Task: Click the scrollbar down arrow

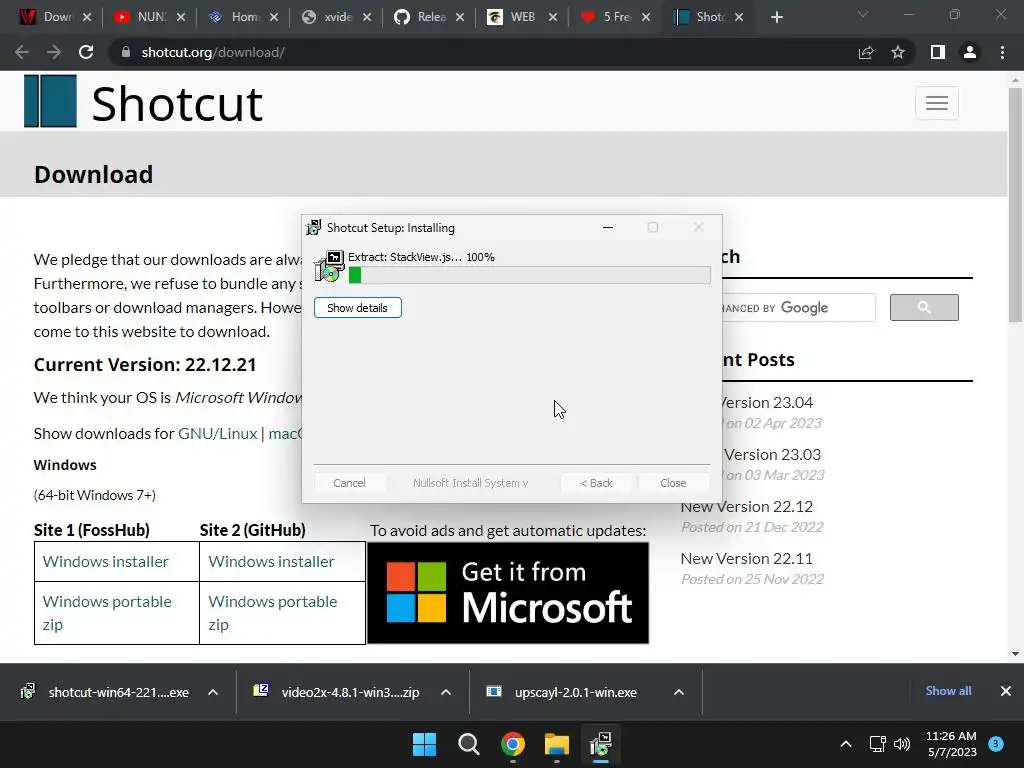Action: click(x=1015, y=654)
